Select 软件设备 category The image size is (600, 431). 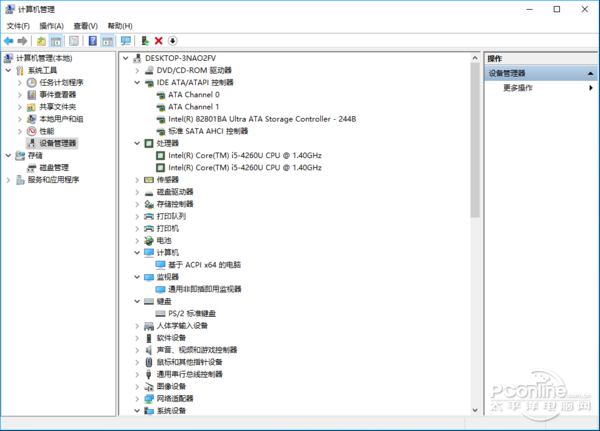point(171,338)
